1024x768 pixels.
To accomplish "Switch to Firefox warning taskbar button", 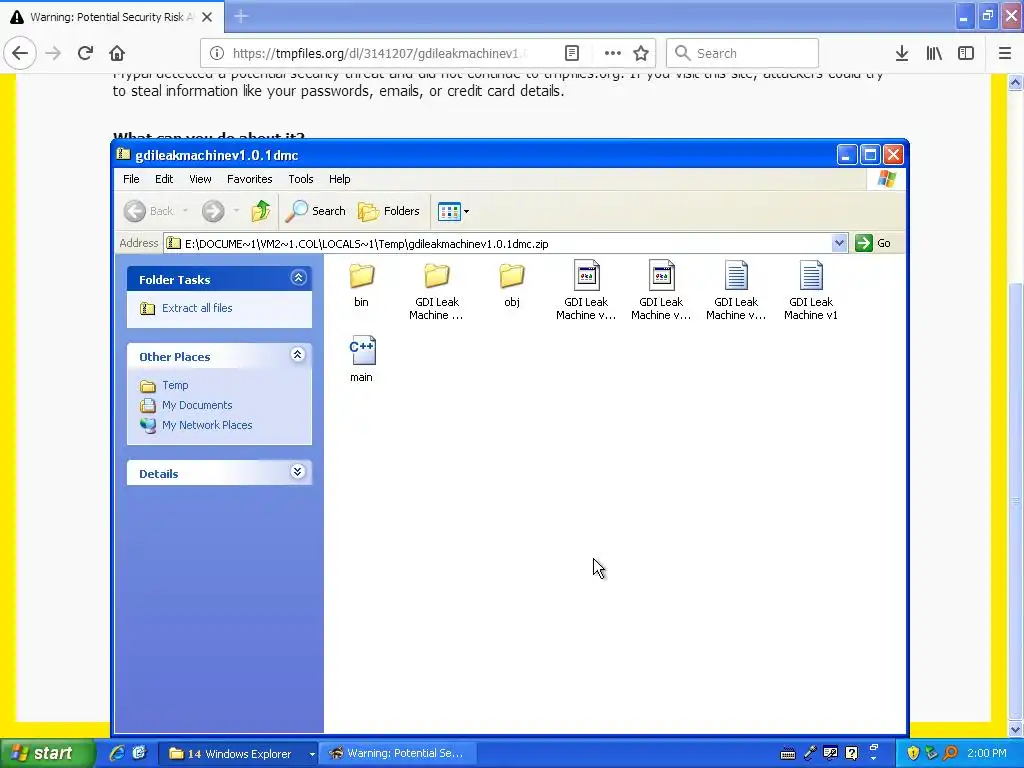I will coord(398,753).
